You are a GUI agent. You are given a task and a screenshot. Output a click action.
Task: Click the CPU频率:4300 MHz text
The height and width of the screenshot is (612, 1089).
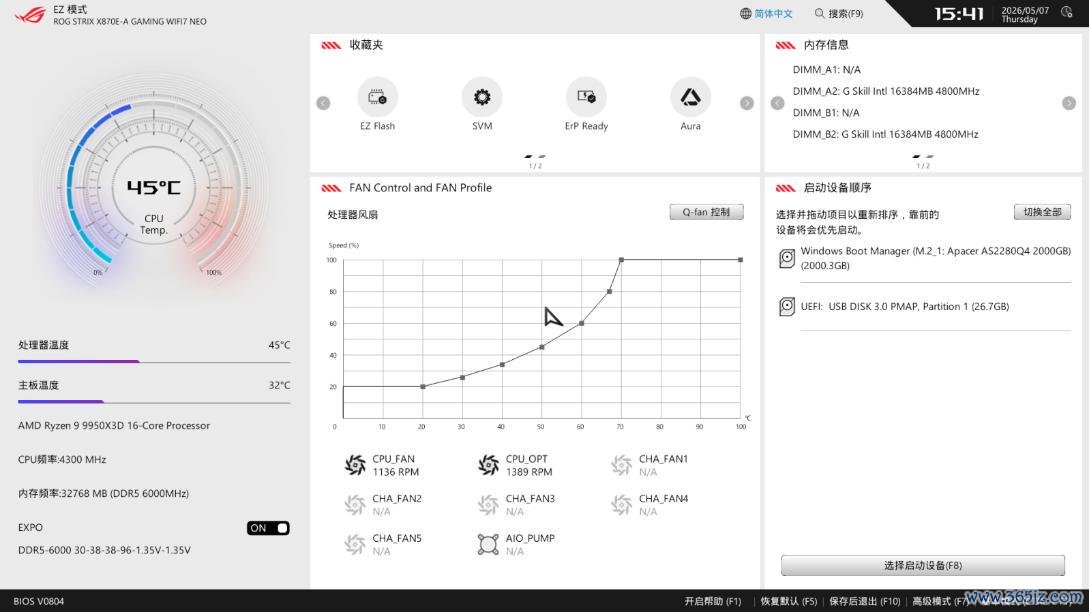point(62,459)
